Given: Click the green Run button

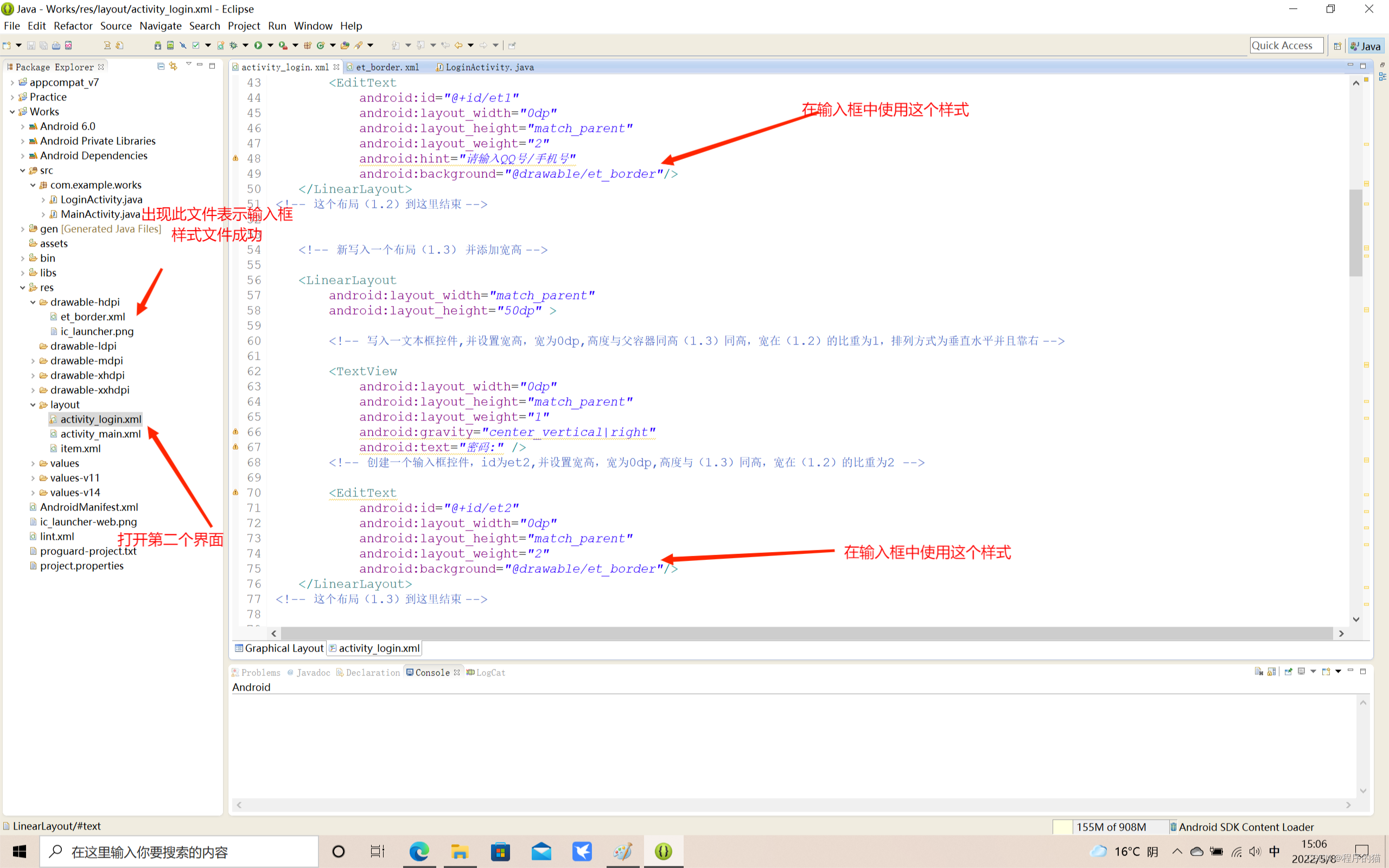Looking at the screenshot, I should (258, 46).
